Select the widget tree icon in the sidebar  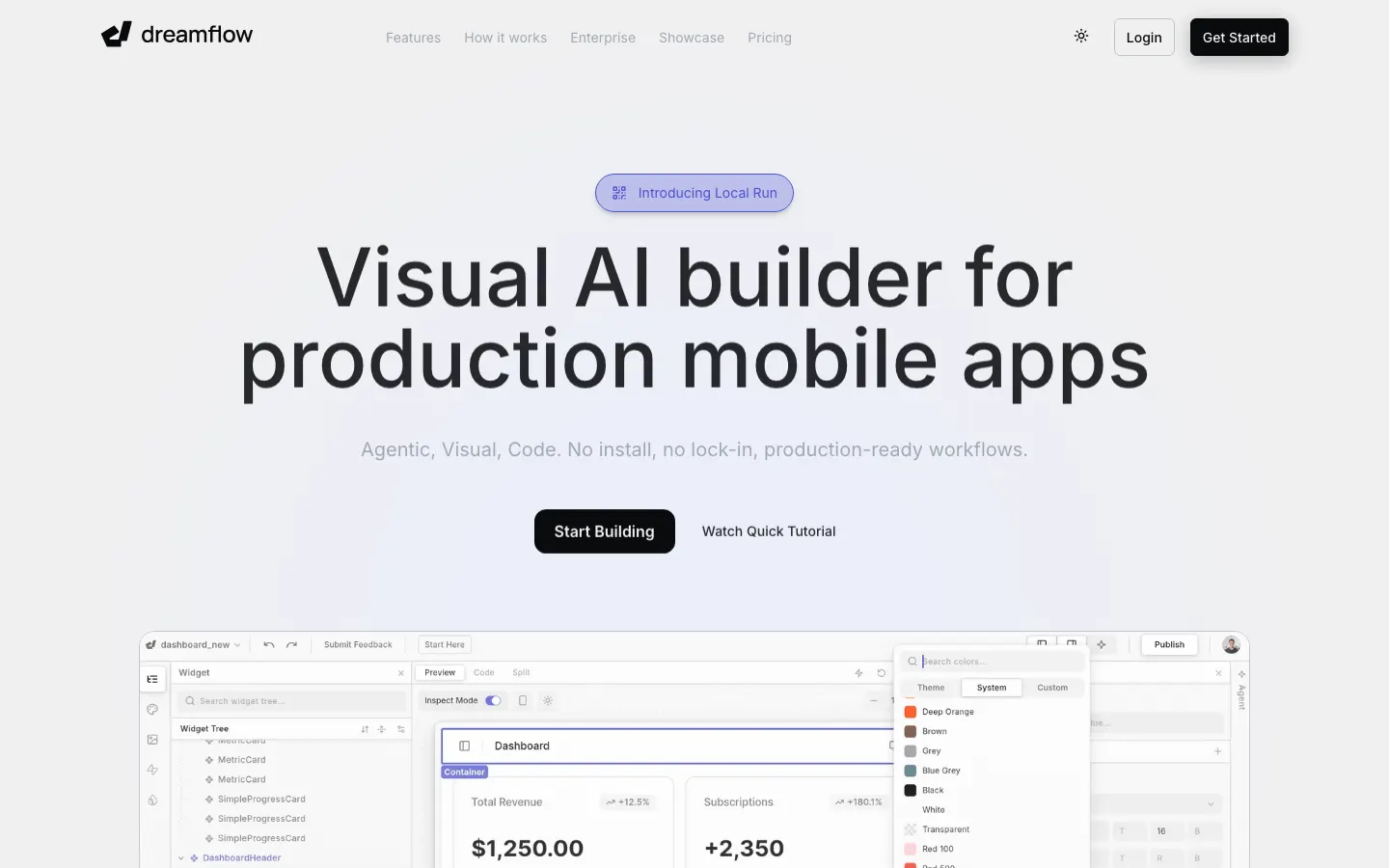tap(152, 679)
